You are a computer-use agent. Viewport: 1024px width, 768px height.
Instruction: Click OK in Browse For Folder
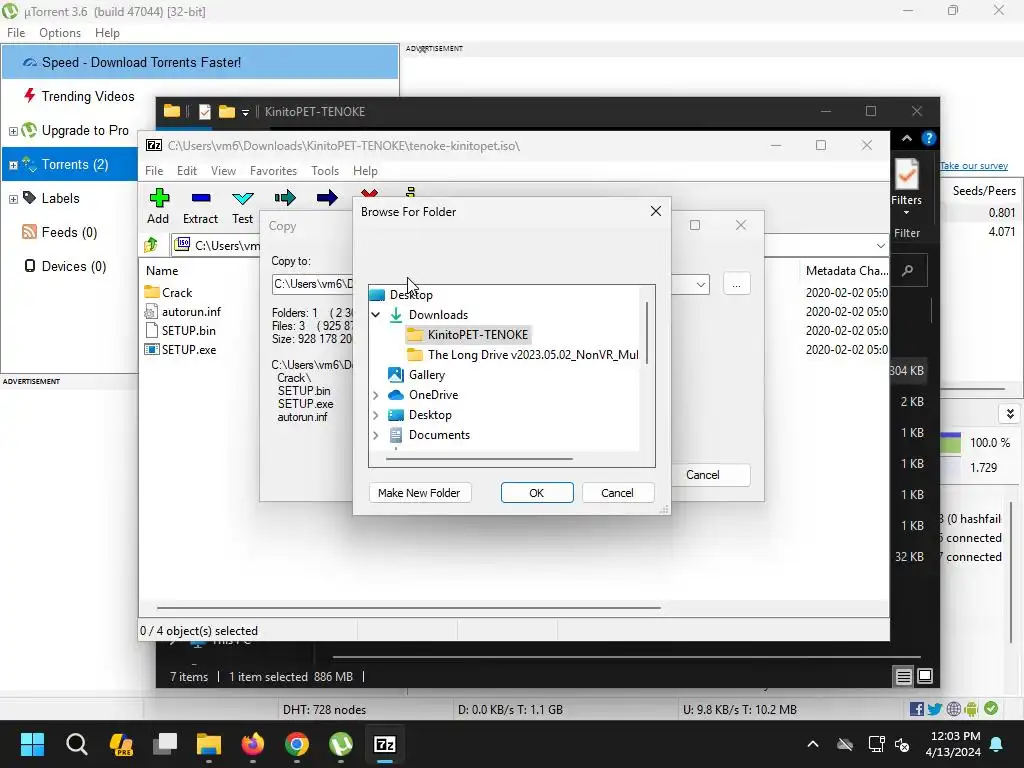[537, 492]
